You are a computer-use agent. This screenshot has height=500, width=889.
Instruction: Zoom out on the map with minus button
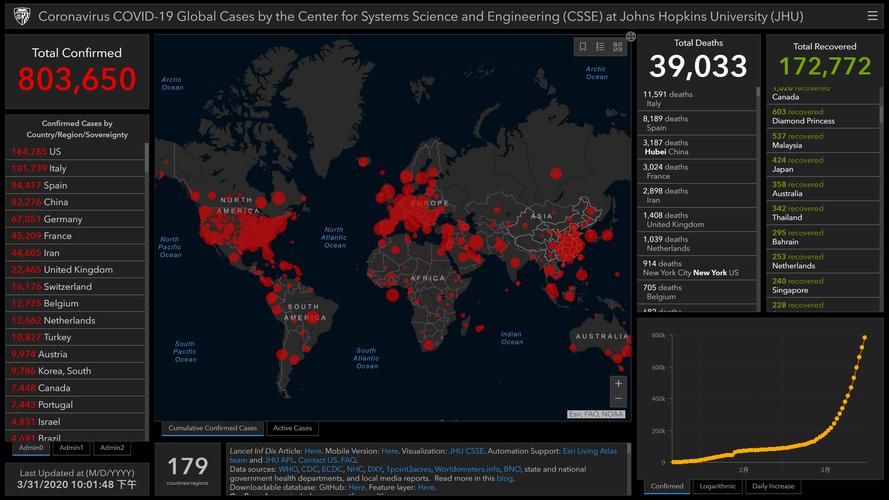tap(618, 398)
